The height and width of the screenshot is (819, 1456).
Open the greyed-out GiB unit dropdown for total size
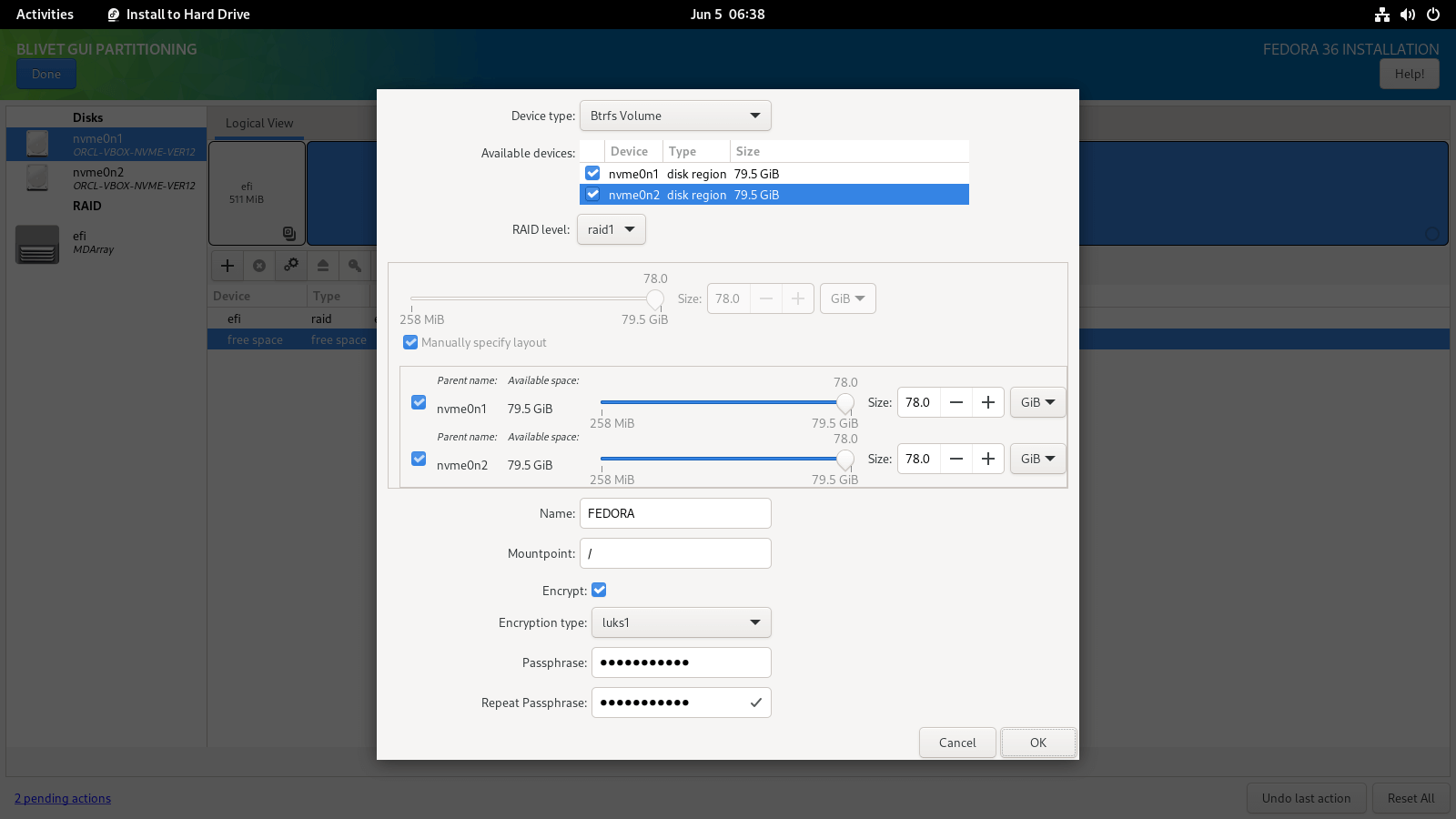848,298
